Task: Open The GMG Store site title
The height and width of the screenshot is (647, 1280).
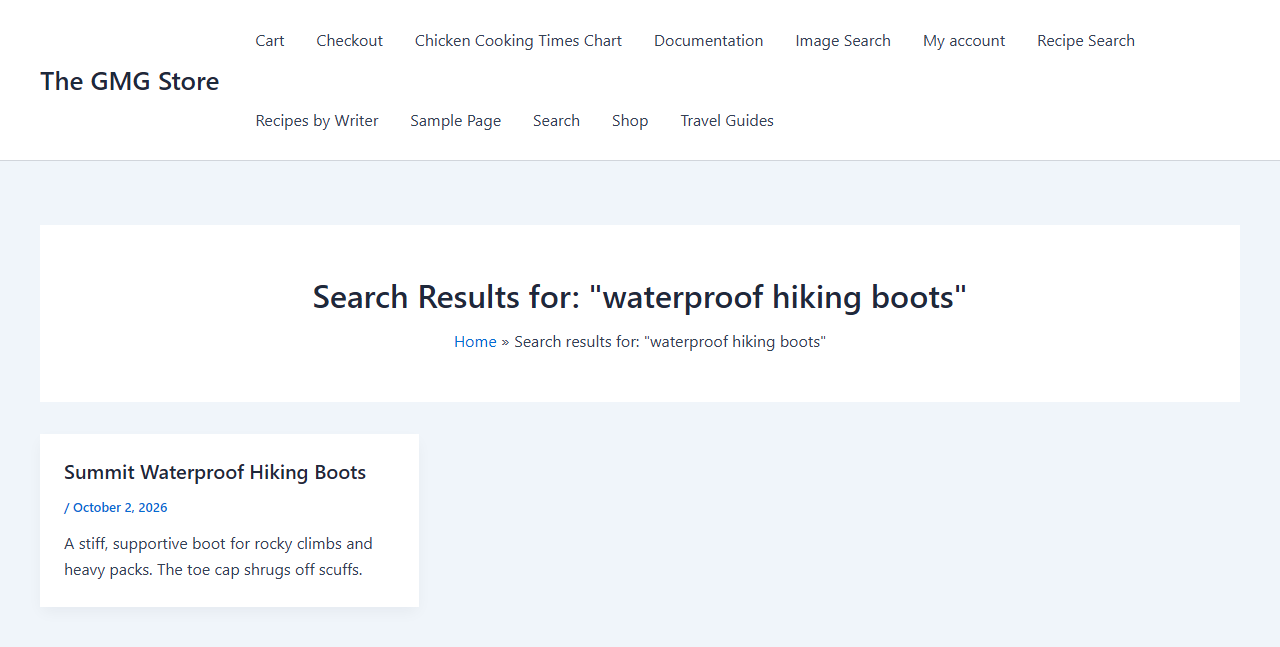Action: tap(130, 81)
